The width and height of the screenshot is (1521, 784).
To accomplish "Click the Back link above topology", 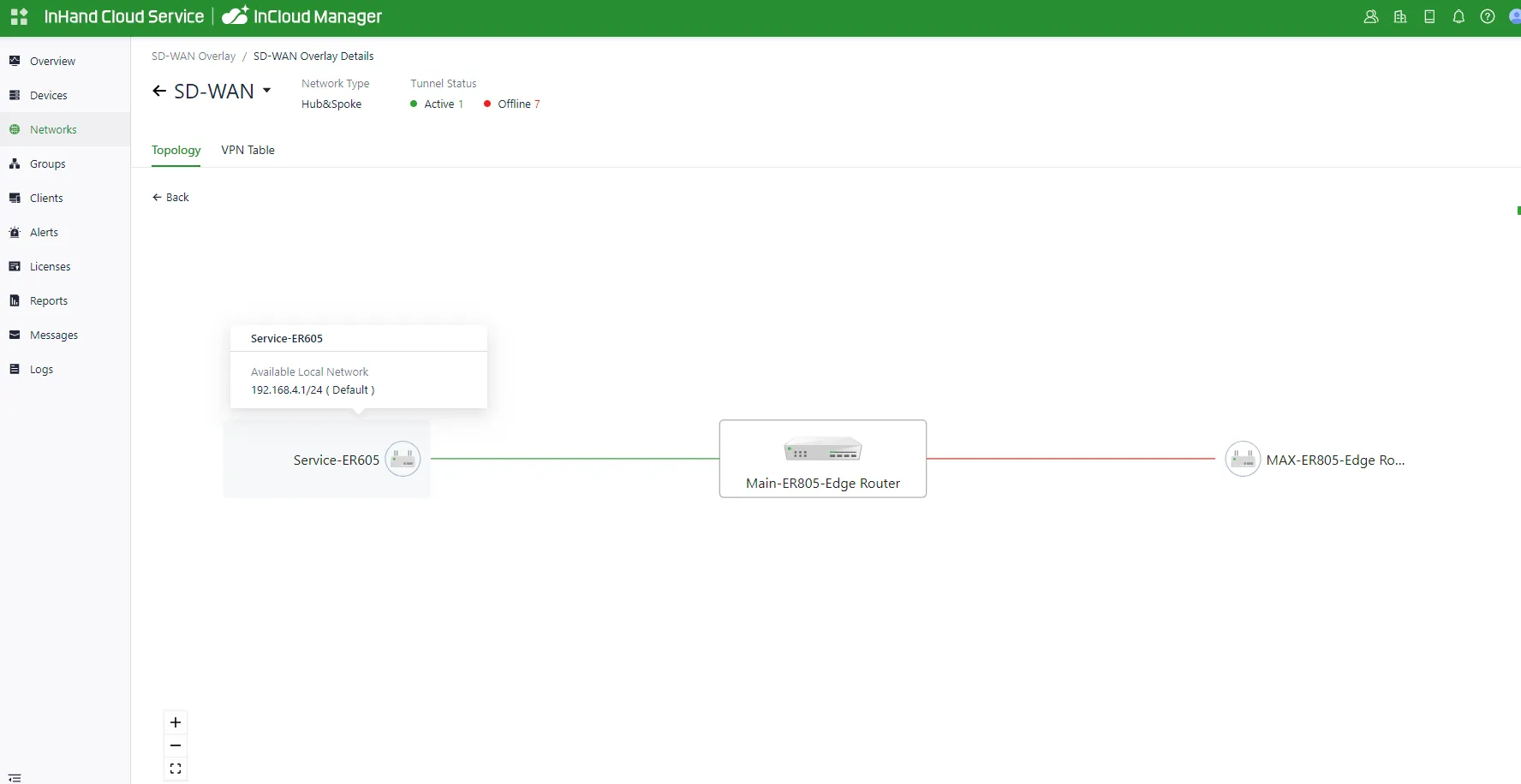I will coord(170,197).
